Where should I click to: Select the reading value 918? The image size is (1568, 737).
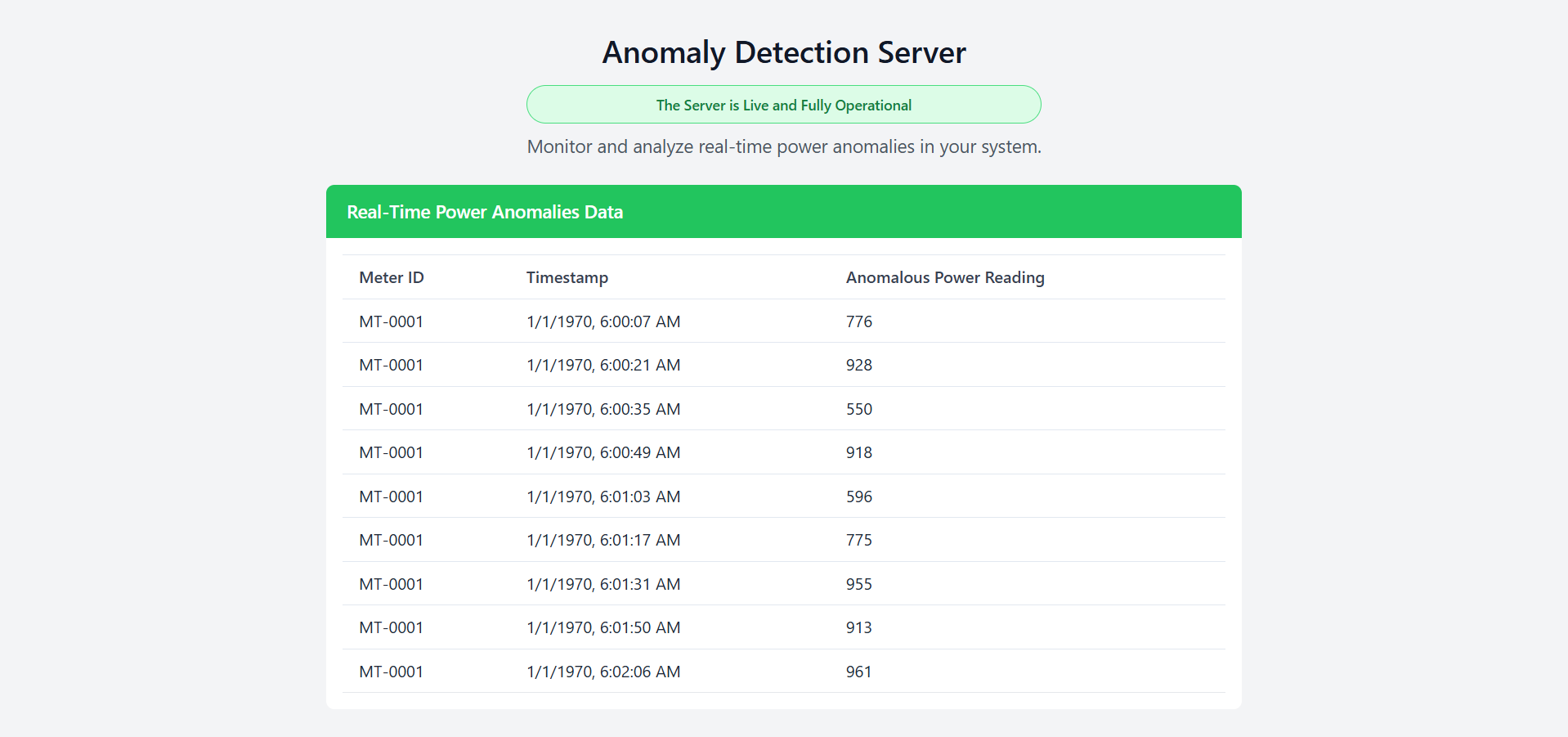859,452
